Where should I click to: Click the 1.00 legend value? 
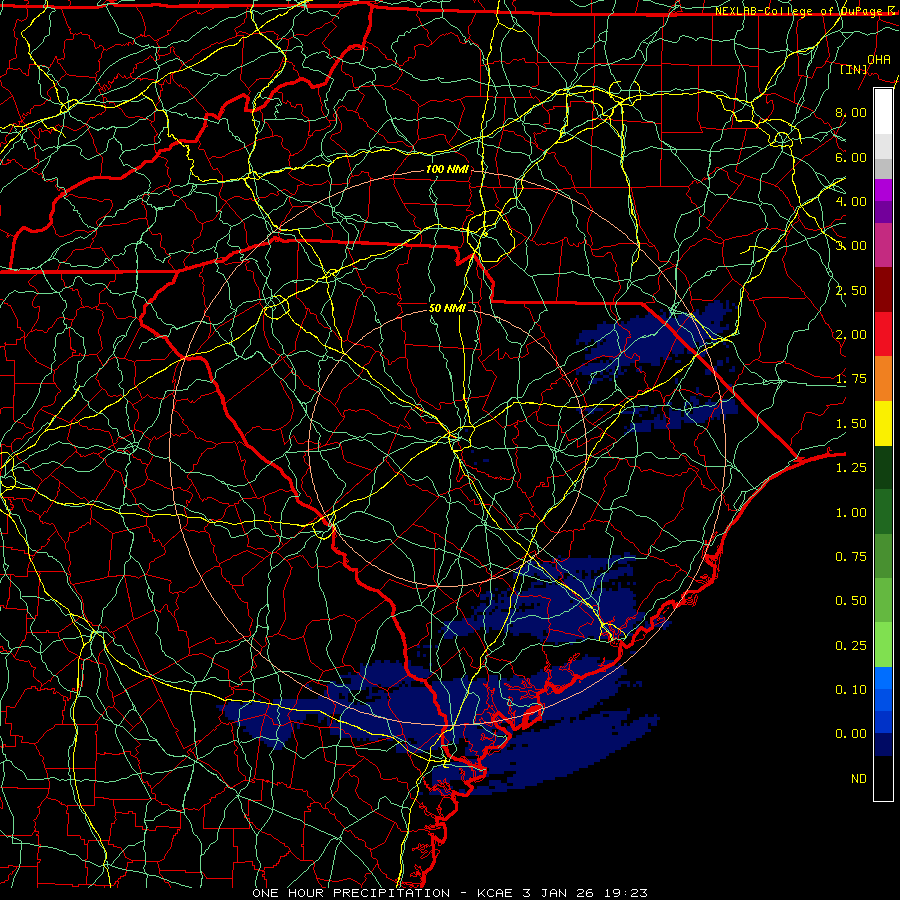(851, 513)
